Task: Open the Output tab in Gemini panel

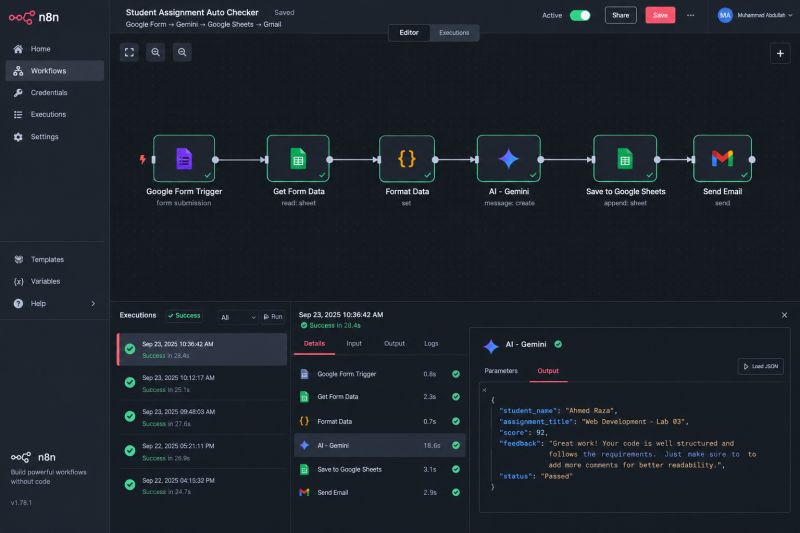Action: [x=548, y=371]
